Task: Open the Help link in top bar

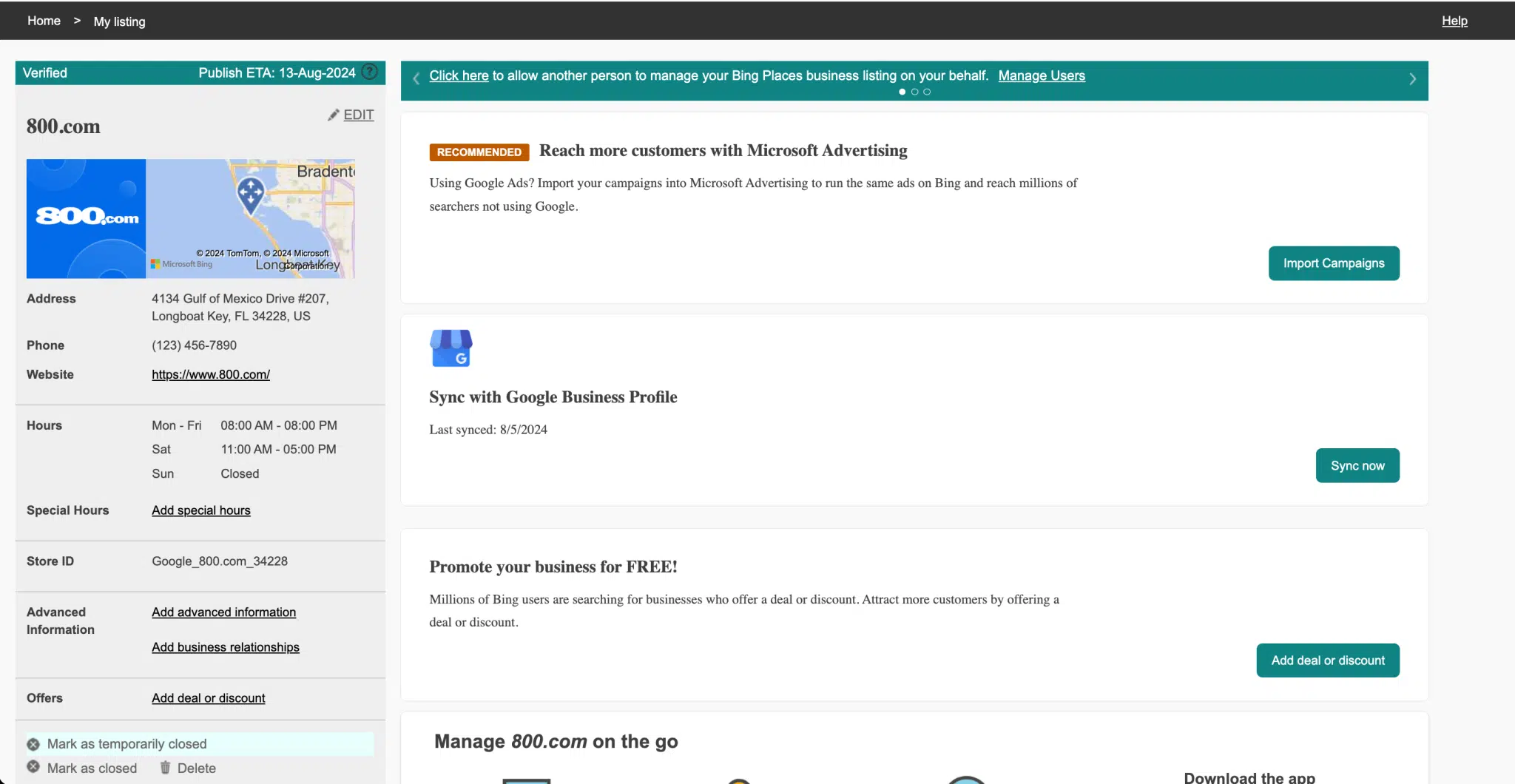Action: [x=1454, y=21]
